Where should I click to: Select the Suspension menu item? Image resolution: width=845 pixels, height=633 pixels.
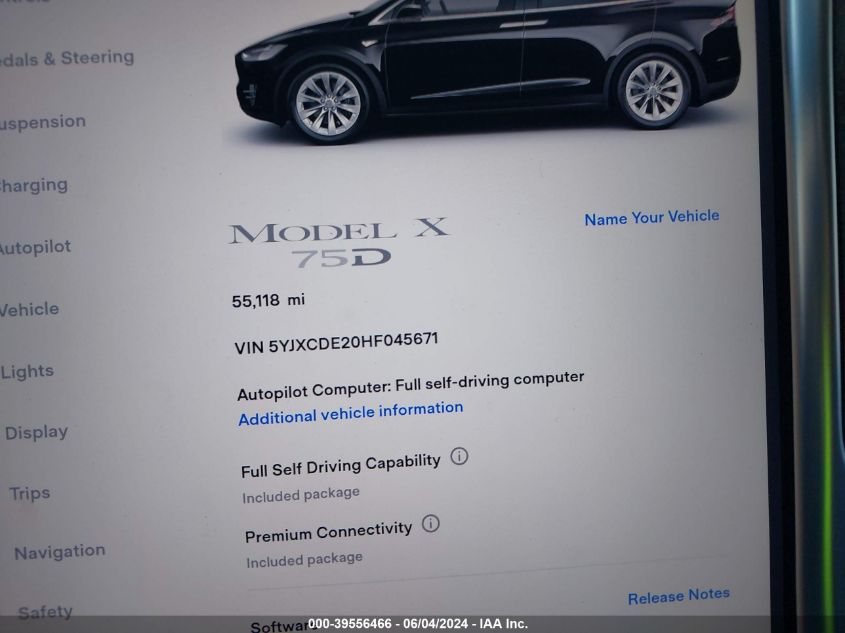coord(43,122)
